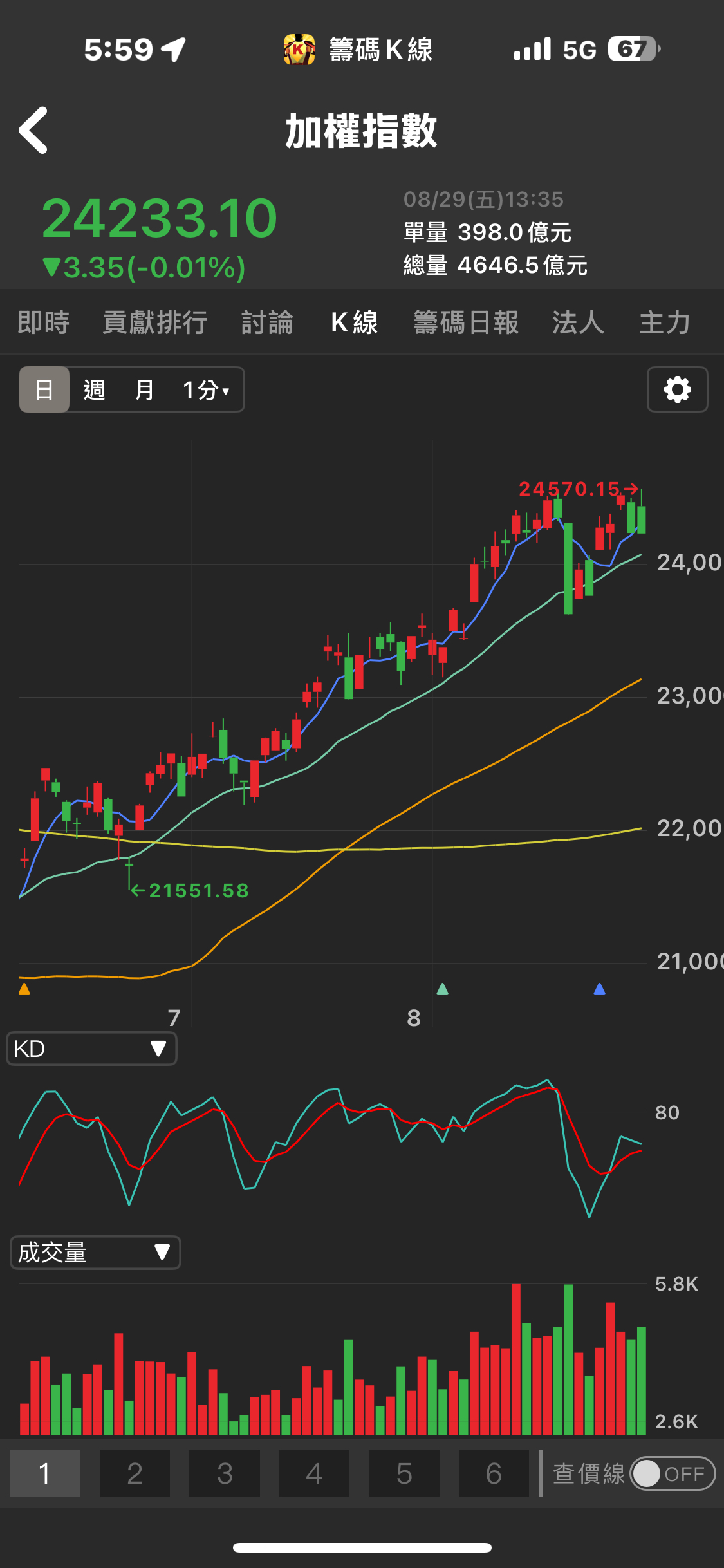Tap the month 8 axis label
The image size is (724, 1568).
[x=414, y=1018]
